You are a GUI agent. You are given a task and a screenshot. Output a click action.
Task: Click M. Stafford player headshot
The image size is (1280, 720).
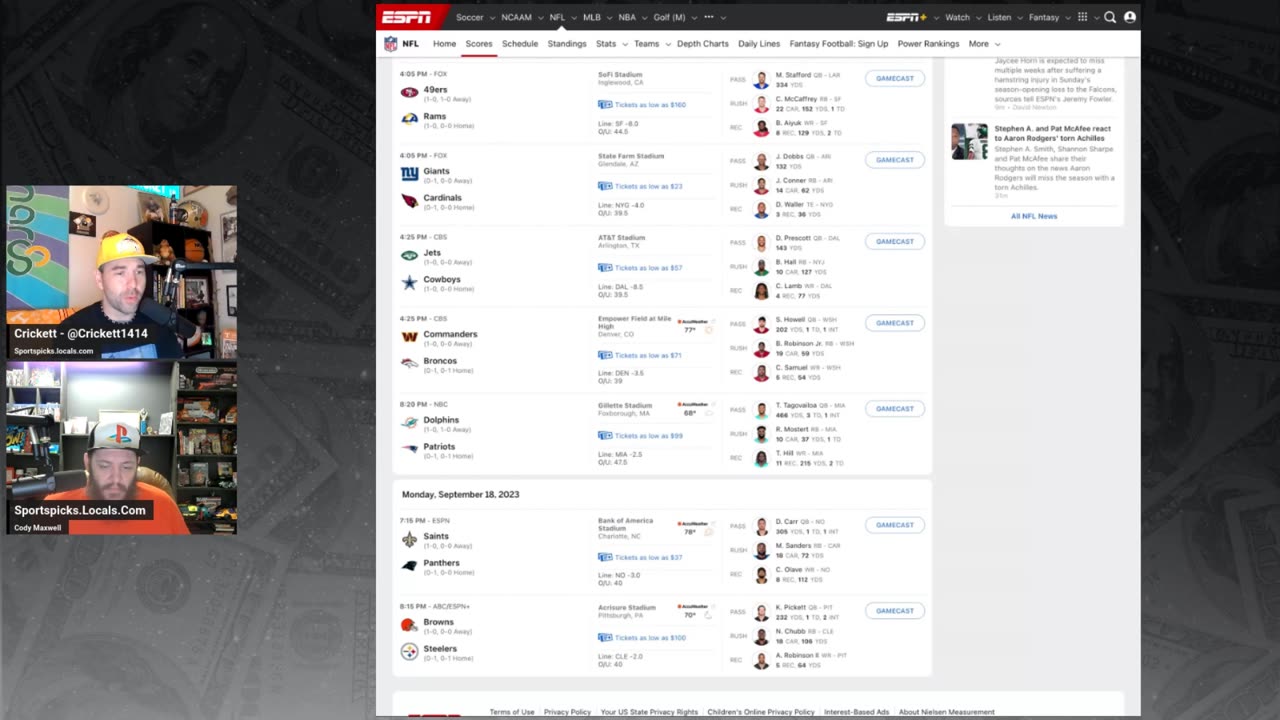pos(761,80)
